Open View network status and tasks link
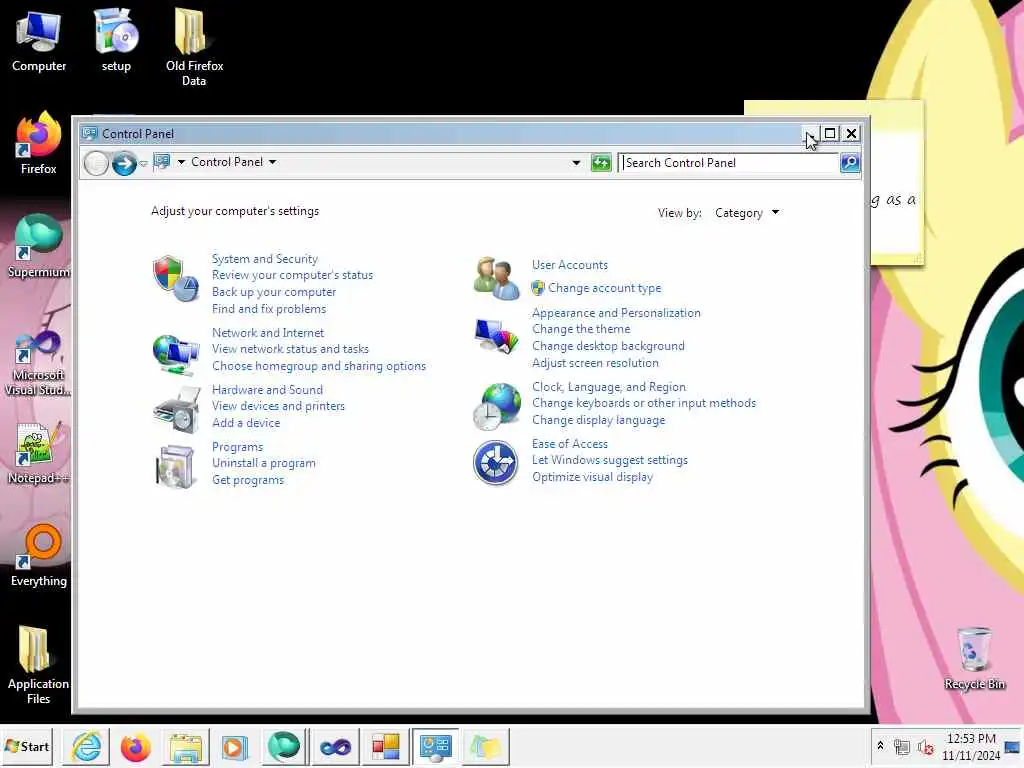 (290, 349)
